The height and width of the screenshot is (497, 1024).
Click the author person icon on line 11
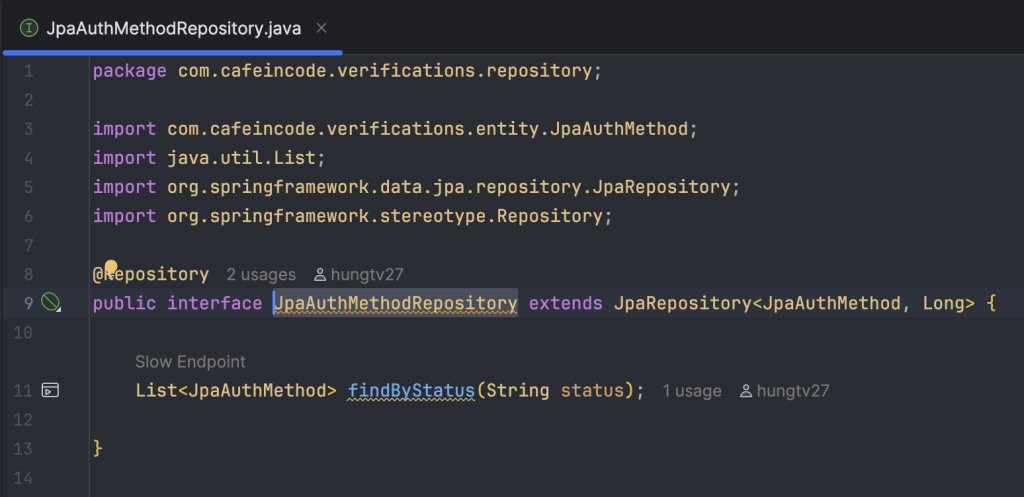746,391
